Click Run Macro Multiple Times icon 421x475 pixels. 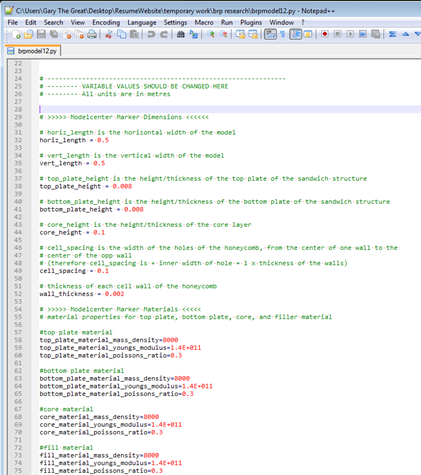tap(363, 34)
